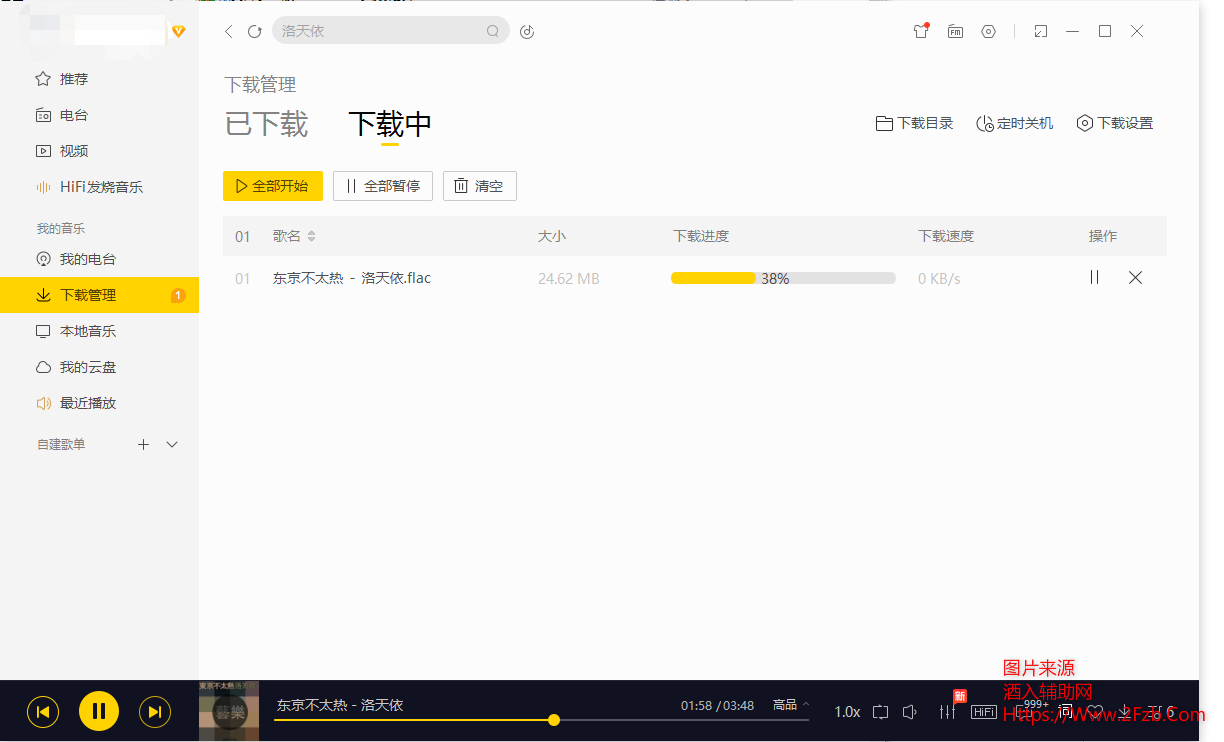Mute the volume with the speaker icon

click(x=910, y=712)
